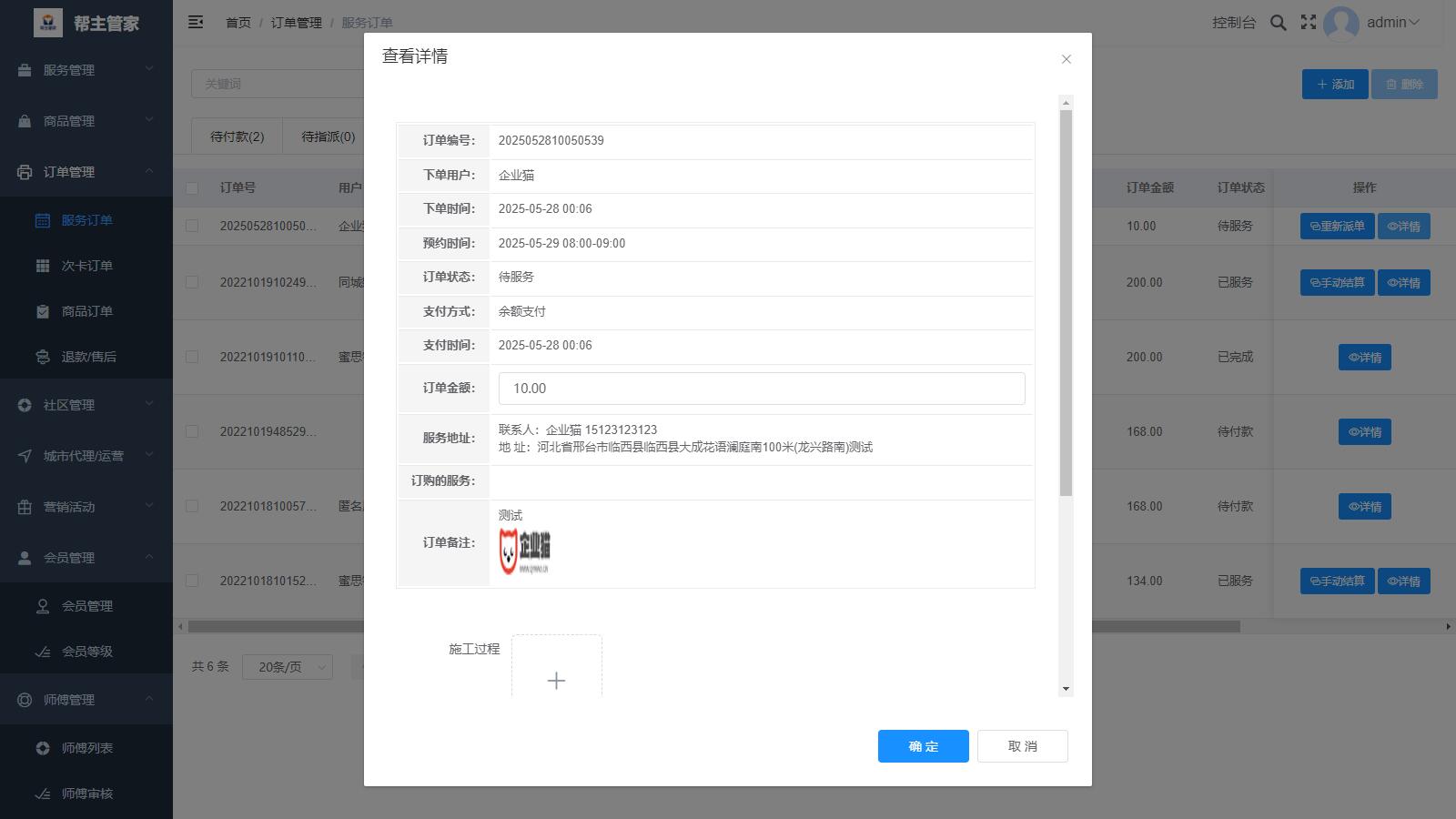Click the 师傅列表 icon
This screenshot has width=1456, height=819.
43,748
